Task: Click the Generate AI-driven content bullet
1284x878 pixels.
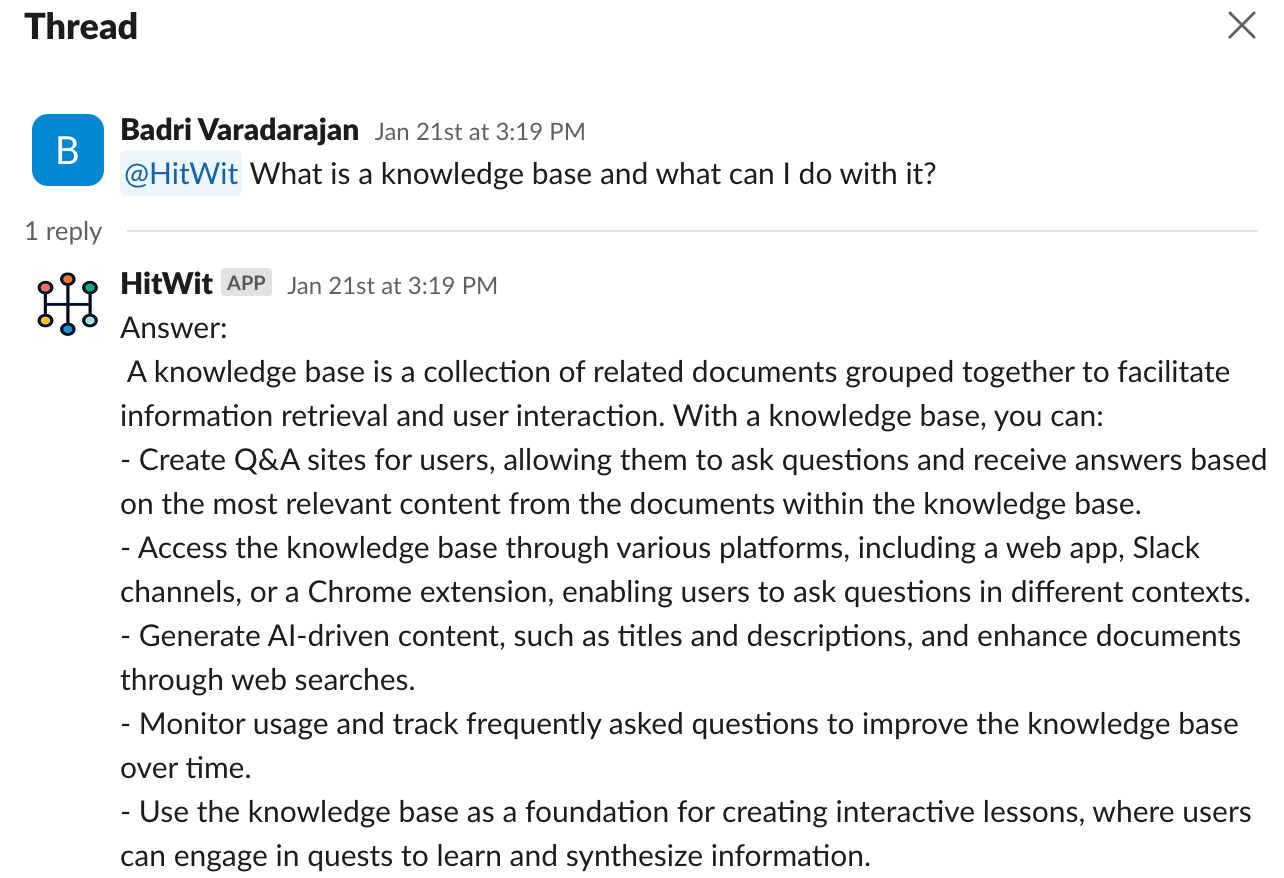Action: (x=680, y=657)
